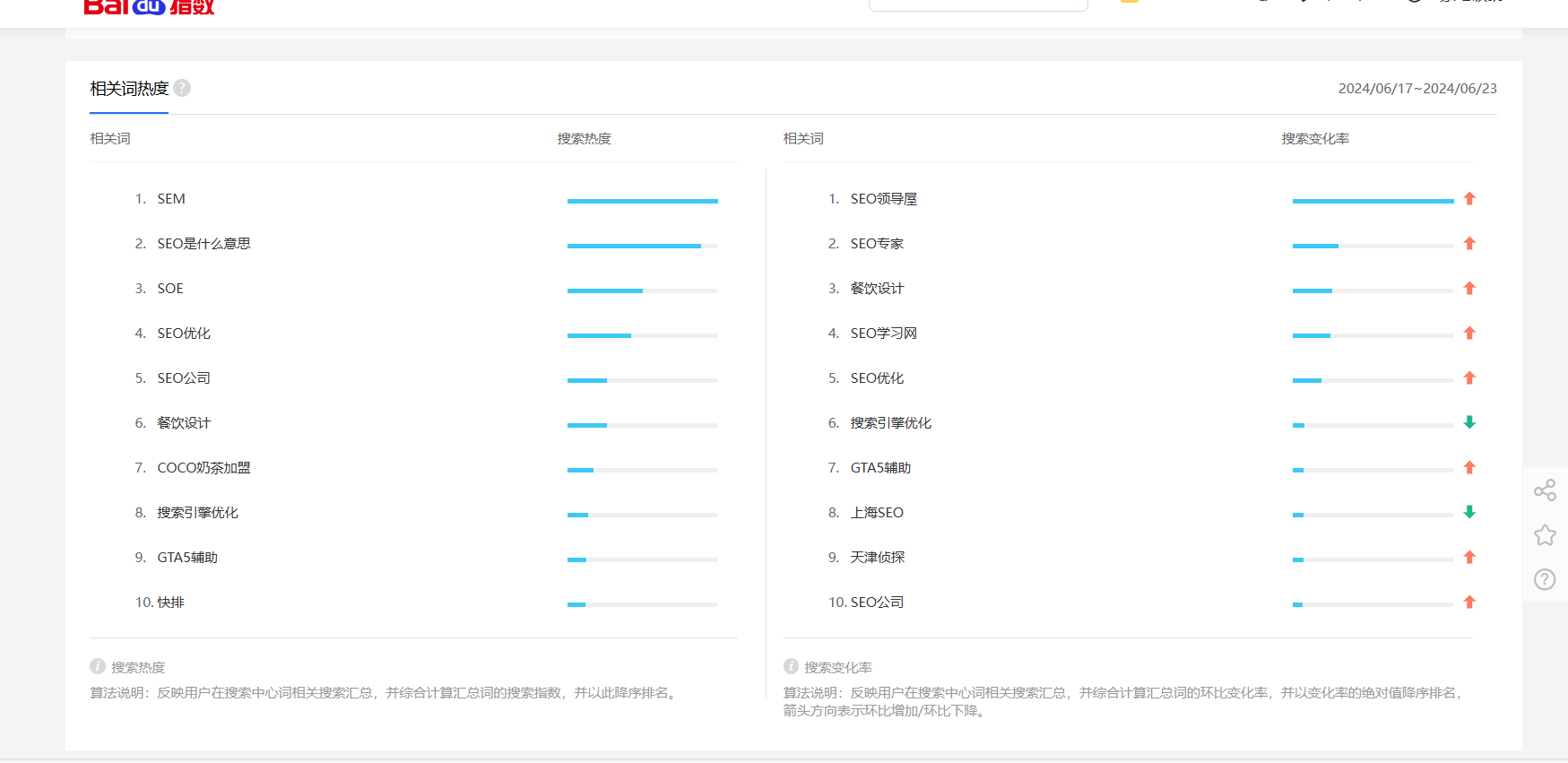Open SEO优化 in the change rate list
The image size is (1568, 763).
pyautogui.click(x=877, y=378)
